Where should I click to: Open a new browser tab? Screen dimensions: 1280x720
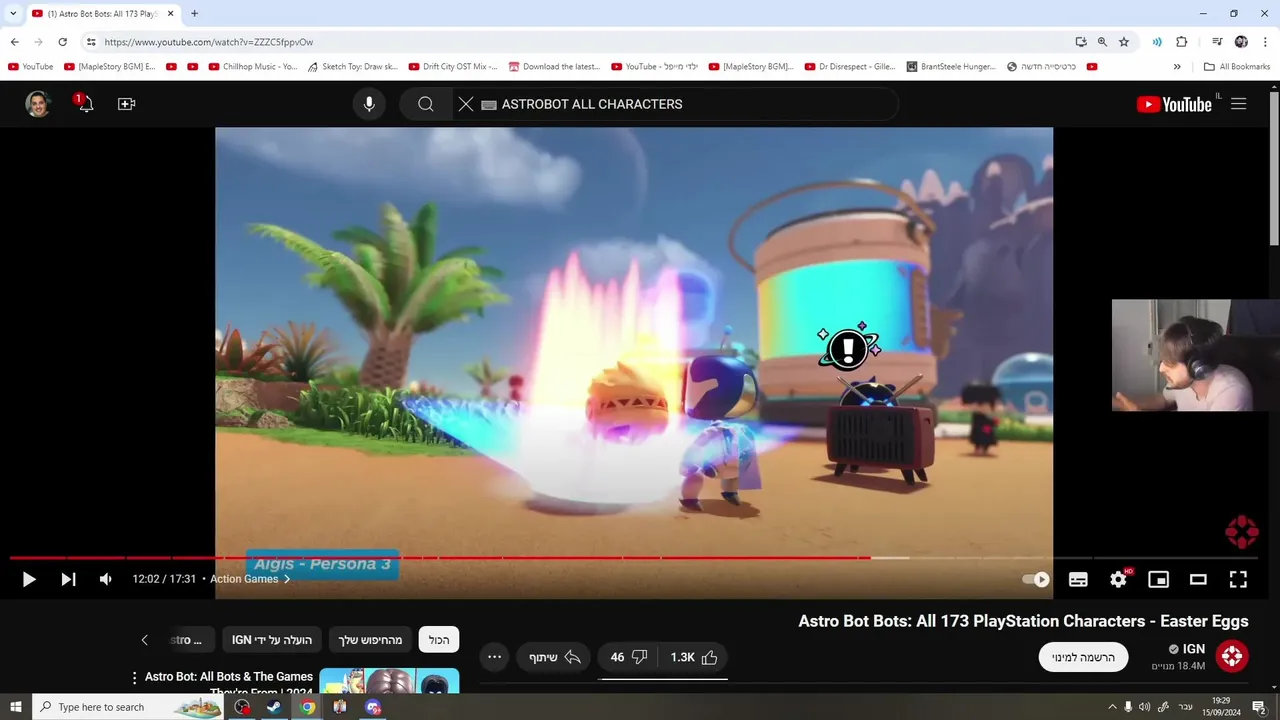coord(194,14)
